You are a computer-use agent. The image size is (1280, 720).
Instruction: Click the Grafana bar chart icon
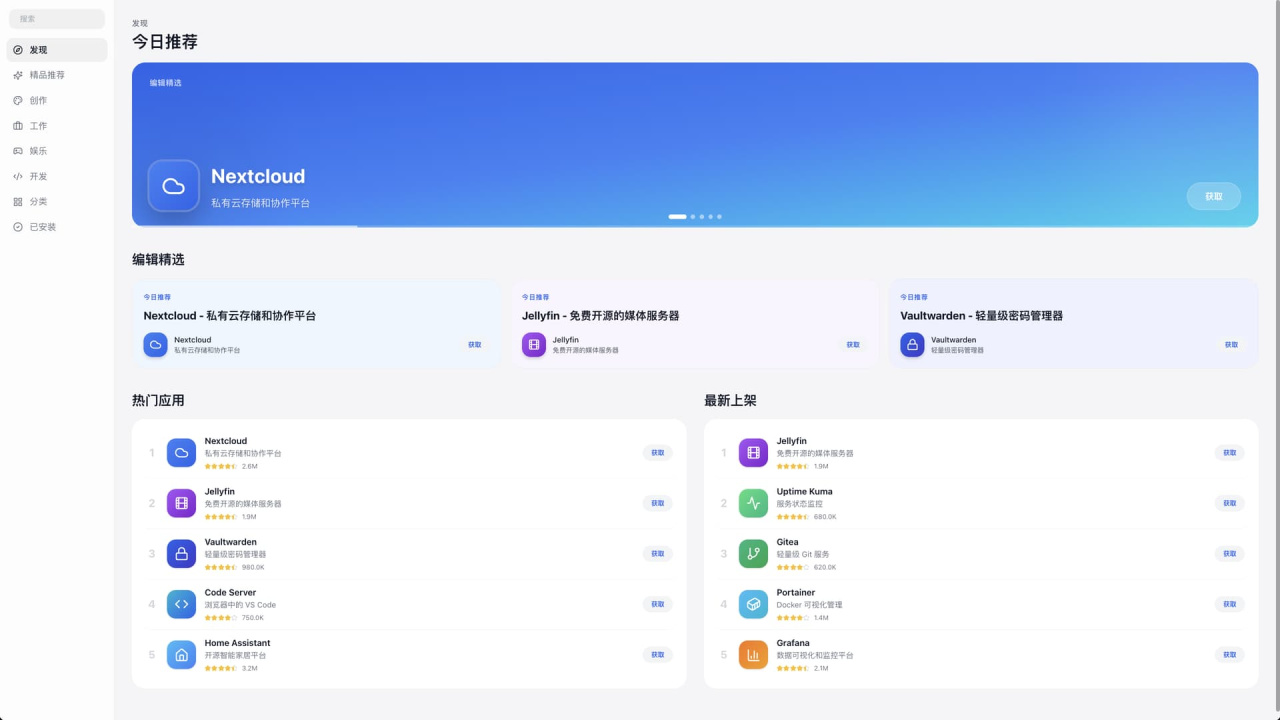pos(753,655)
